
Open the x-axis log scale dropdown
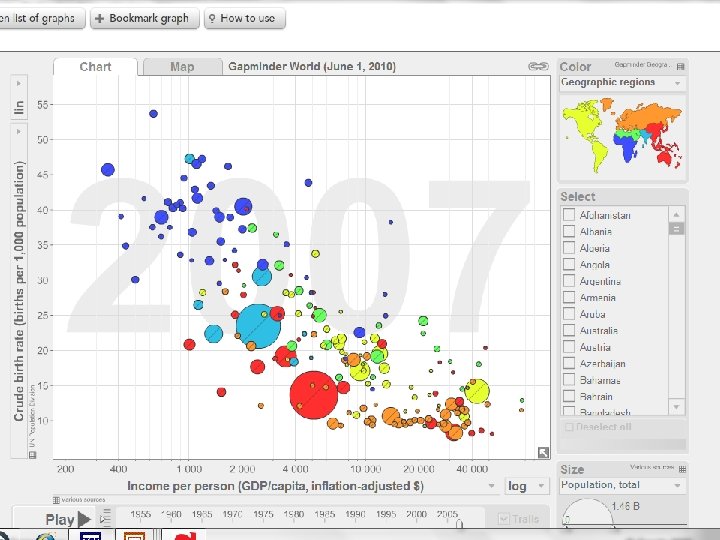tap(526, 486)
